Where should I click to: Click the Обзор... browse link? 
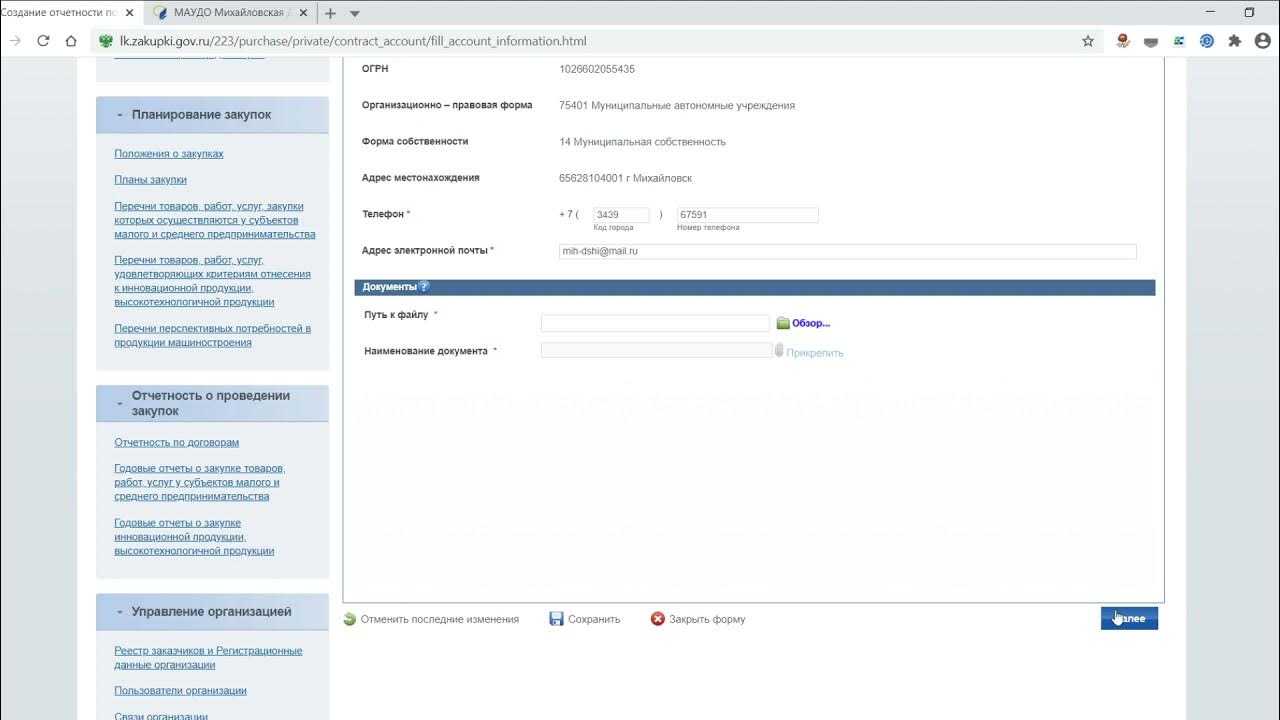[x=811, y=324]
